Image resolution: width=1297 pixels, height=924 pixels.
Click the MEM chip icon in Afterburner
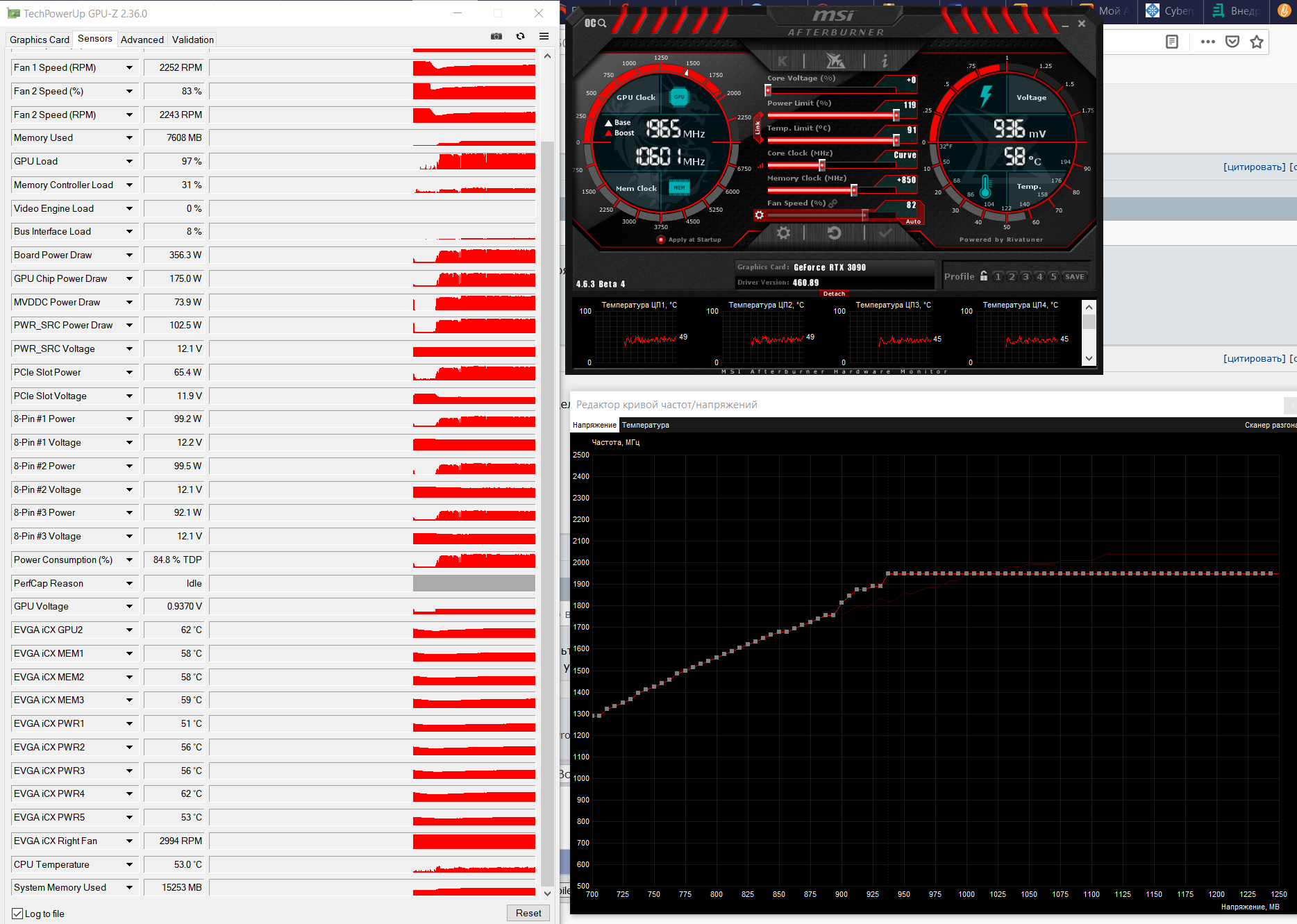tap(679, 187)
